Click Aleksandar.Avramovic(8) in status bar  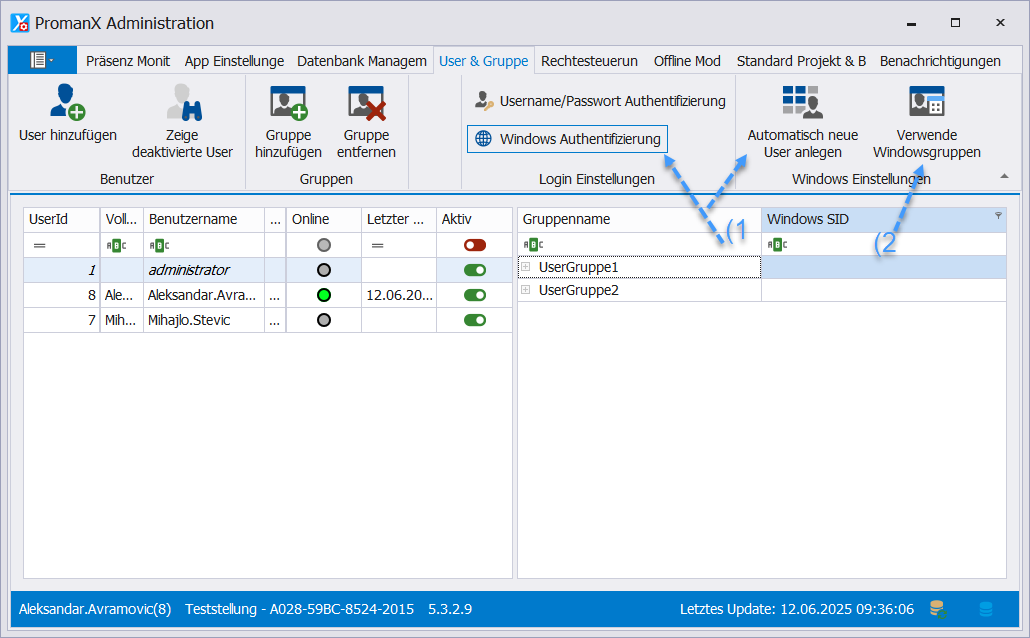(95, 609)
